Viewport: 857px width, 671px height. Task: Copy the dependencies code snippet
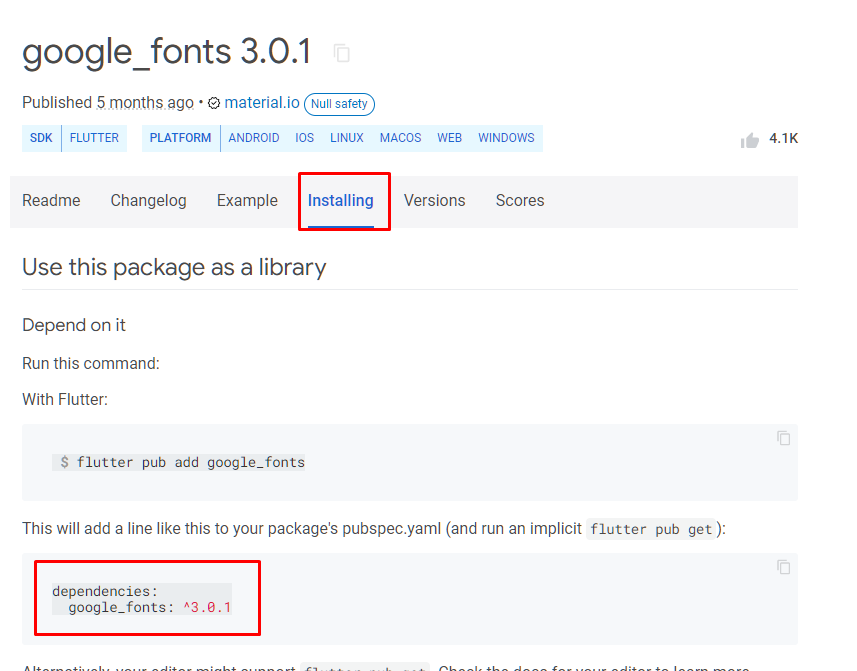click(x=783, y=567)
